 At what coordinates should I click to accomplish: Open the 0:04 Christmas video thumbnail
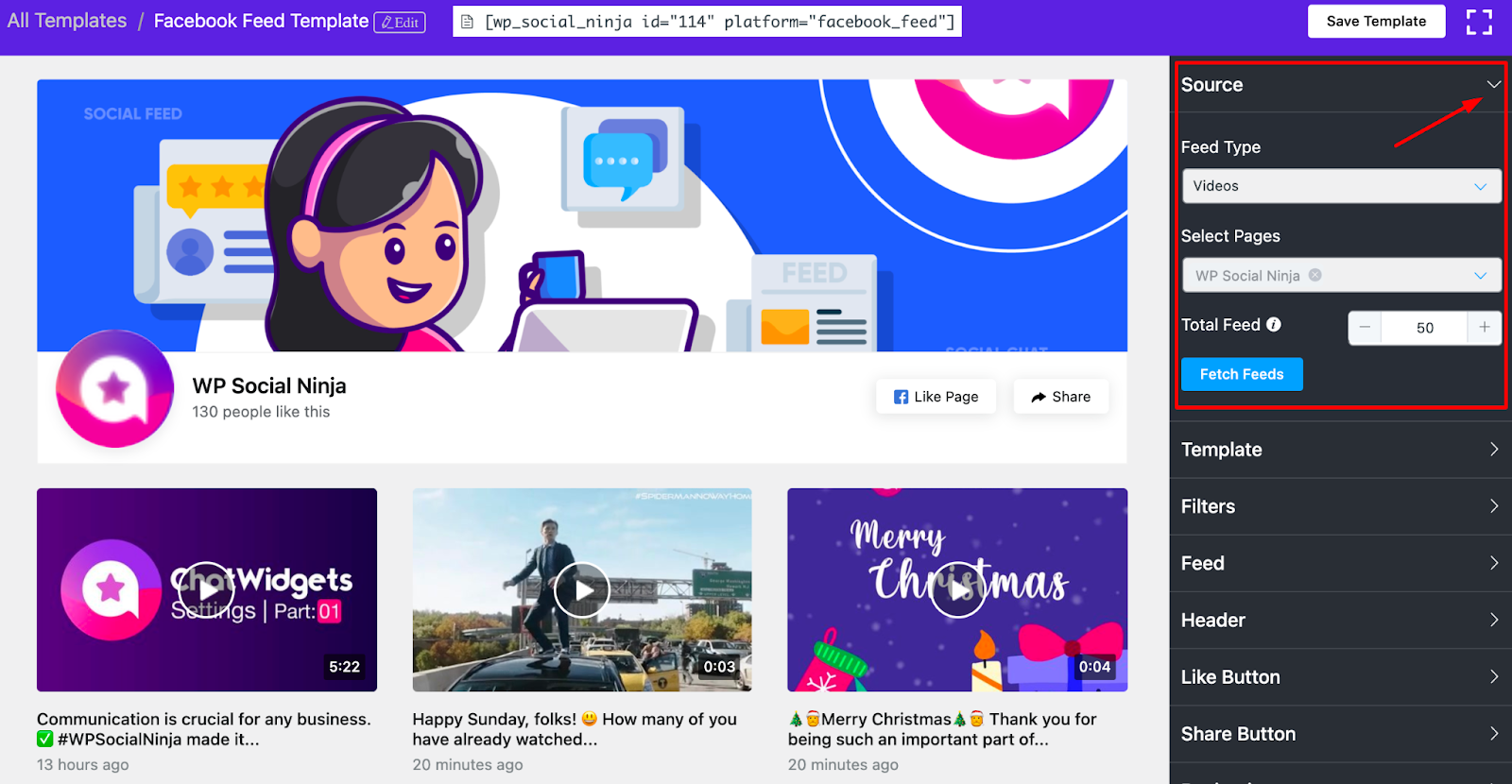coord(957,589)
